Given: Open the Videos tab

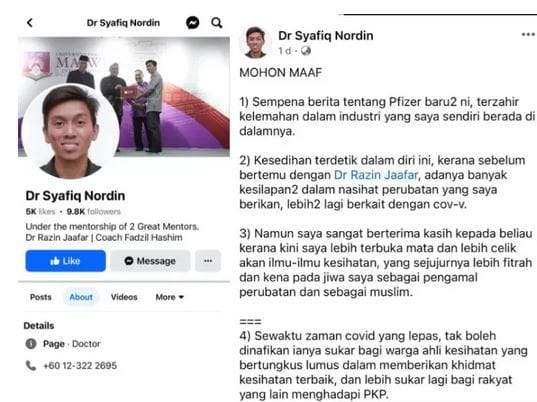Looking at the screenshot, I should pyautogui.click(x=124, y=297).
